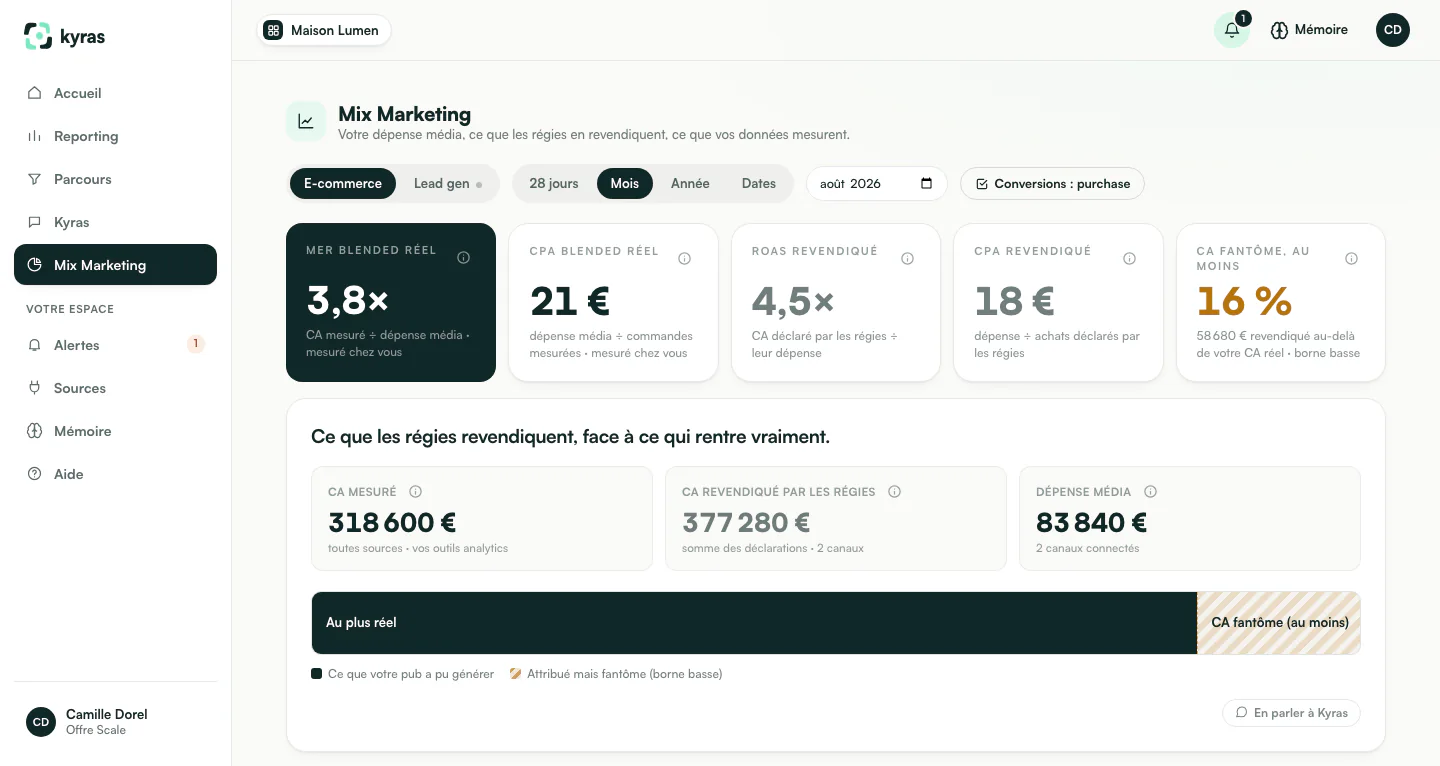Click the kyras logo icon
The height and width of the screenshot is (766, 1440).
coord(38,36)
